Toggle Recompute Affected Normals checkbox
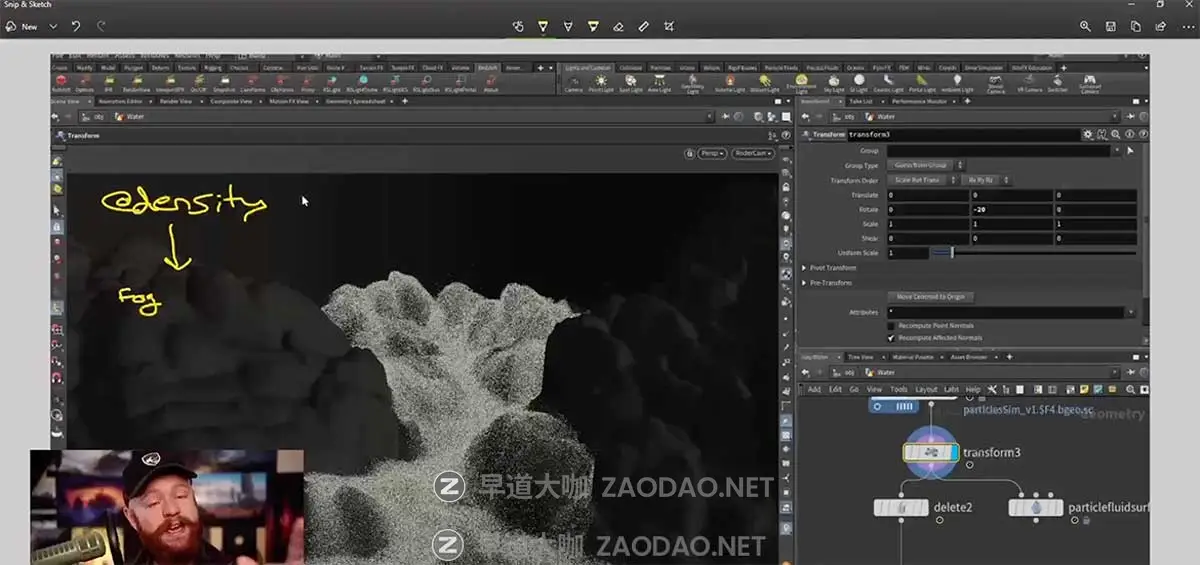1200x565 pixels. pos(891,338)
